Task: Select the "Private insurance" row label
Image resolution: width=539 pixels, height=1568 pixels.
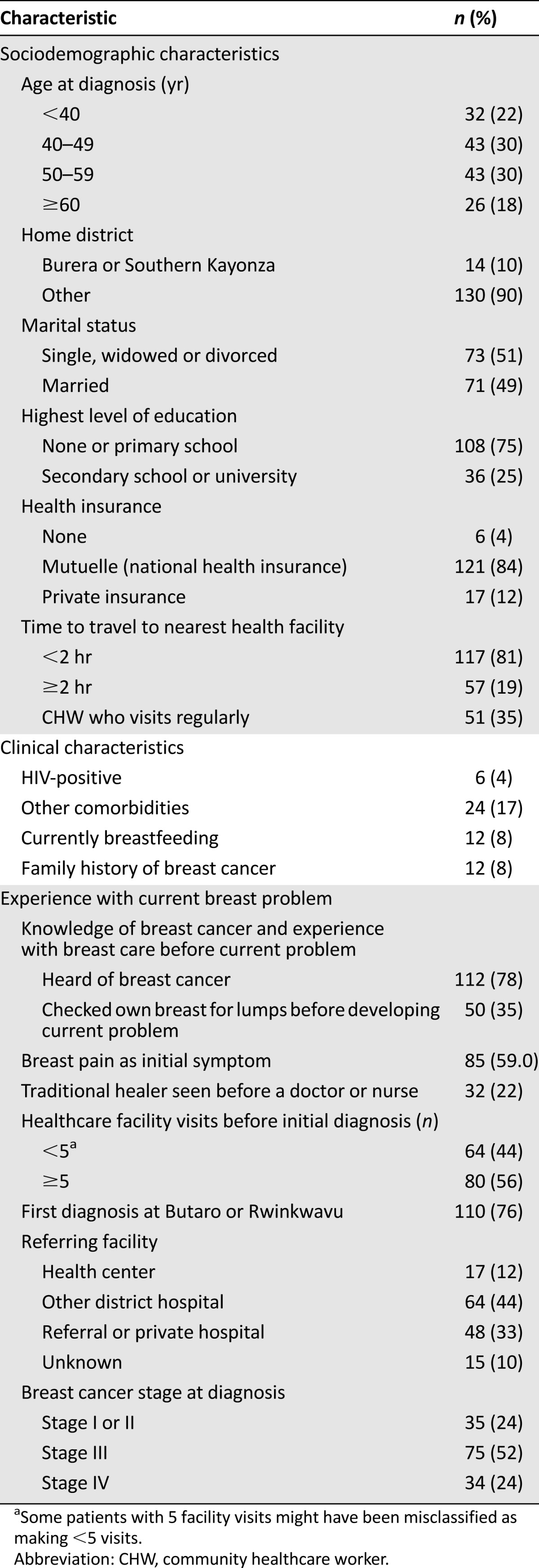Action: pos(114,597)
